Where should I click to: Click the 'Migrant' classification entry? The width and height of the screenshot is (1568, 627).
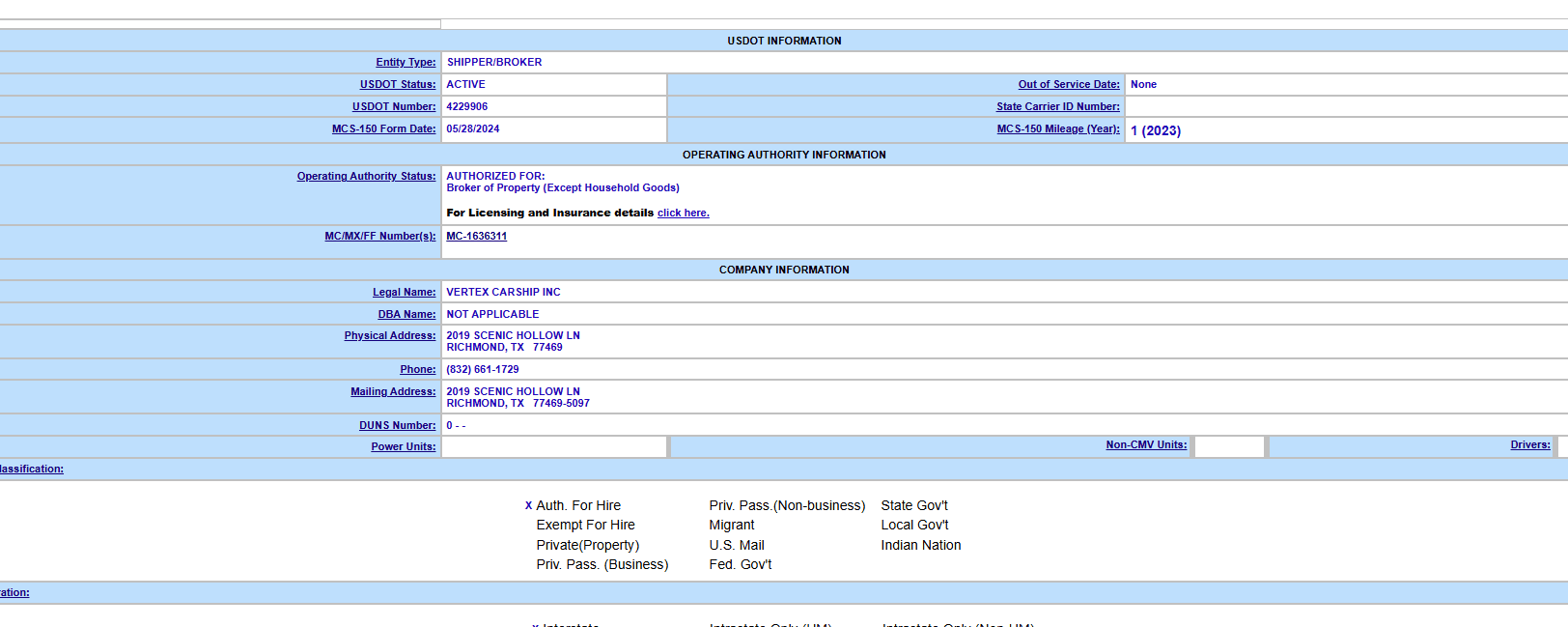(732, 525)
